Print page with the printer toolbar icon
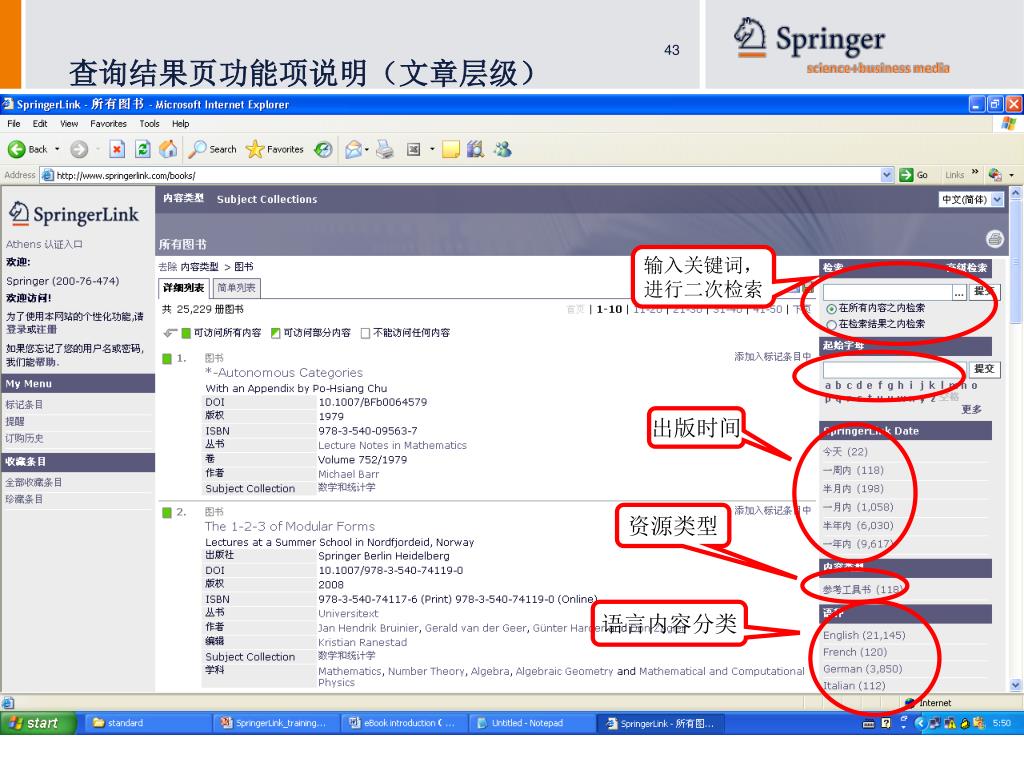 [385, 150]
